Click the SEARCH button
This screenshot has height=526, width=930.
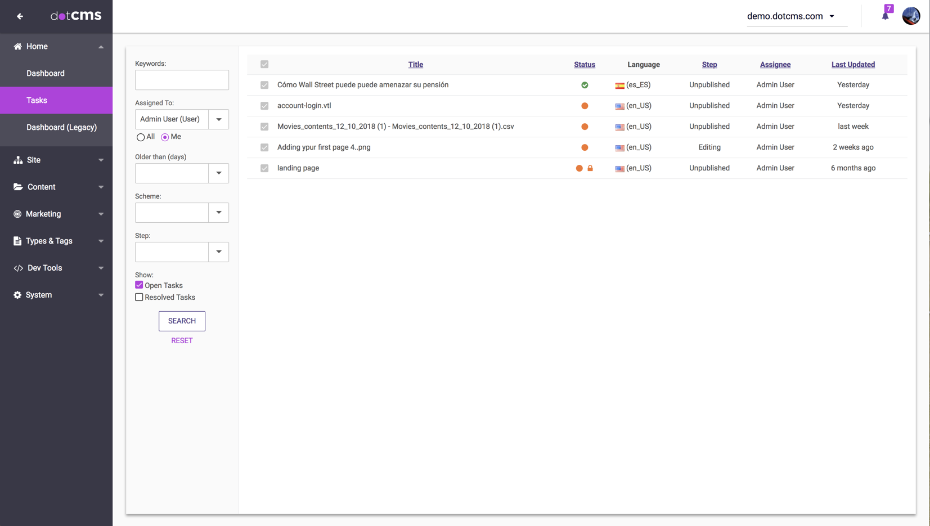tap(182, 321)
